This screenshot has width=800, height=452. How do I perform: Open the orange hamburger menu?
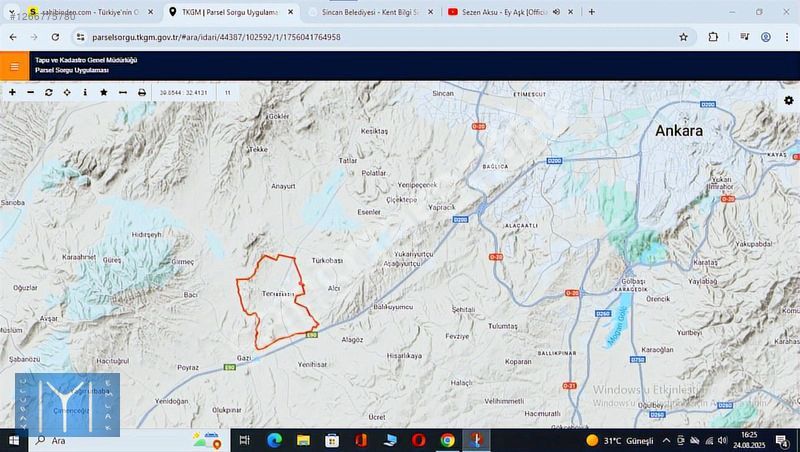(14, 66)
